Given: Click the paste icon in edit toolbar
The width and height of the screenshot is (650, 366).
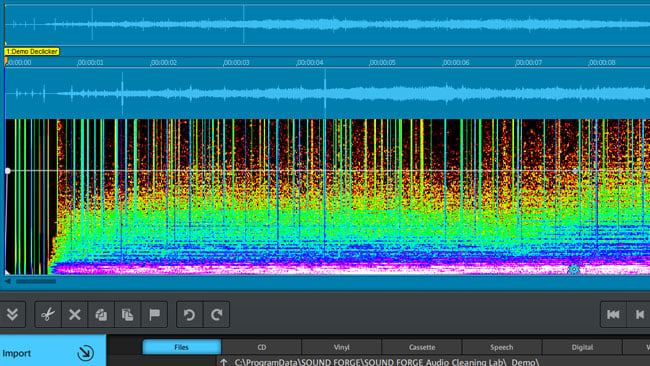Looking at the screenshot, I should click(128, 315).
